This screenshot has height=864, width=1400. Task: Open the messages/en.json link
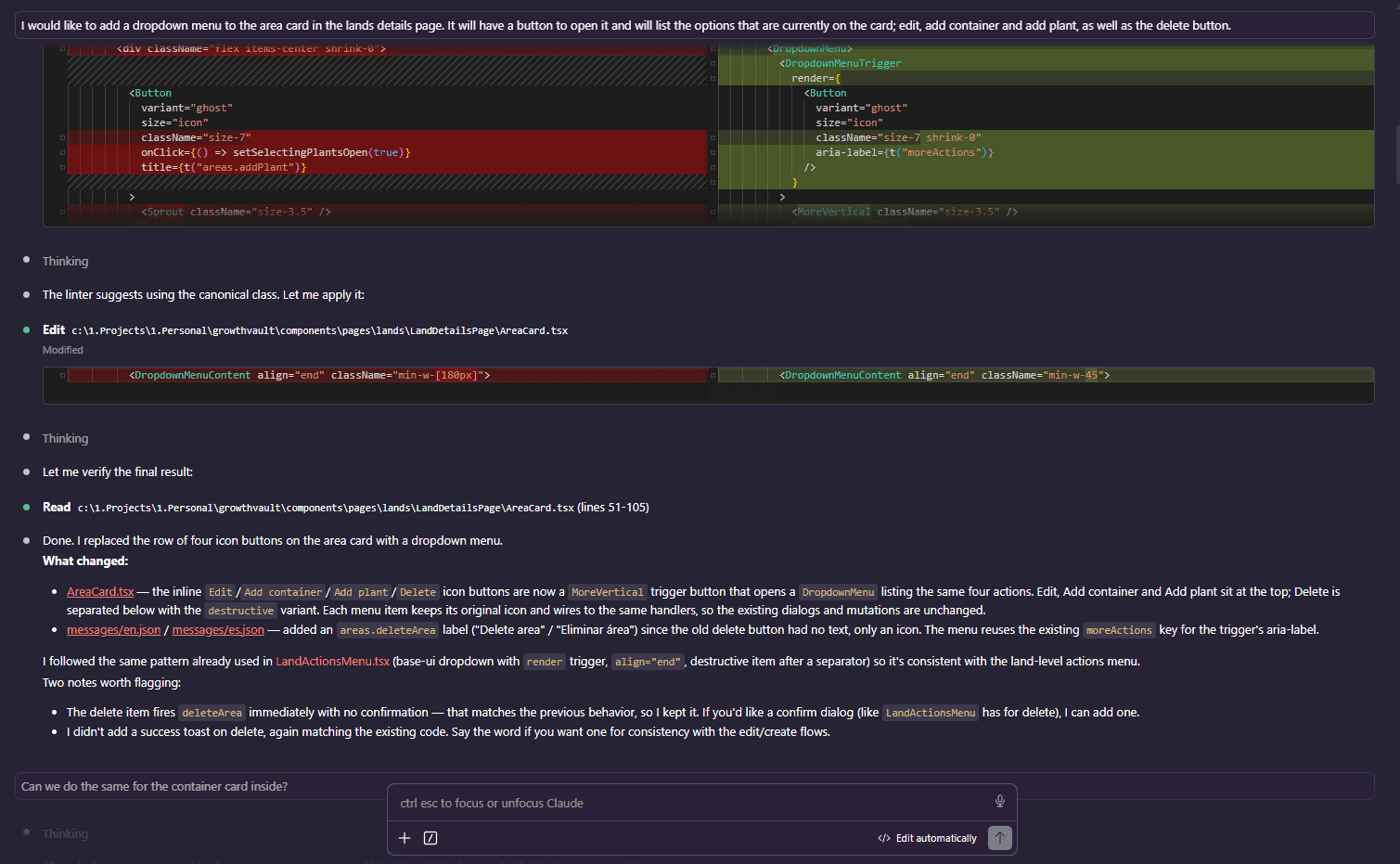click(113, 629)
